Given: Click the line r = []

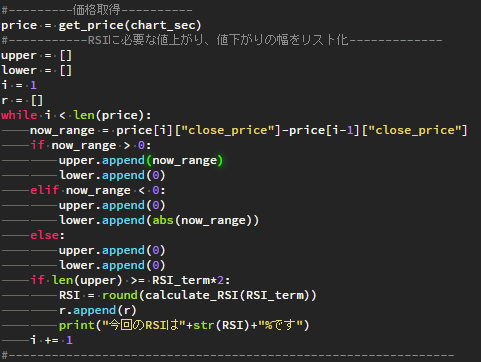Looking at the screenshot, I should (x=22, y=100).
